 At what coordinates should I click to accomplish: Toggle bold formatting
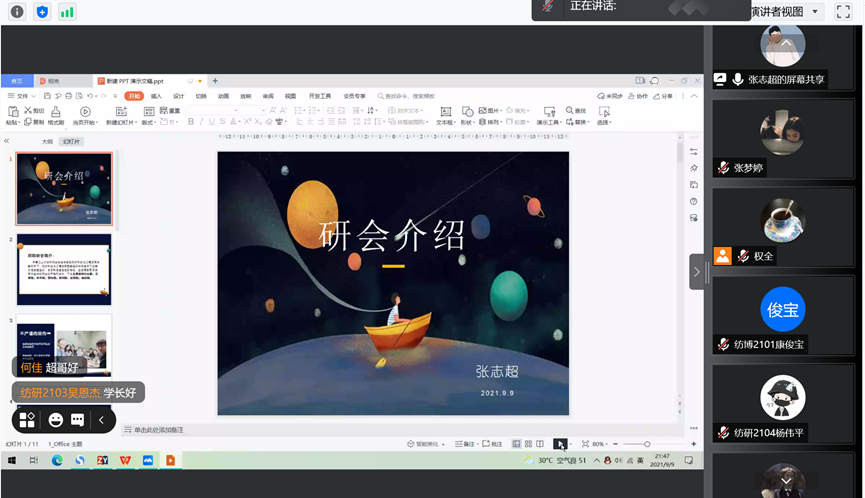click(x=191, y=121)
